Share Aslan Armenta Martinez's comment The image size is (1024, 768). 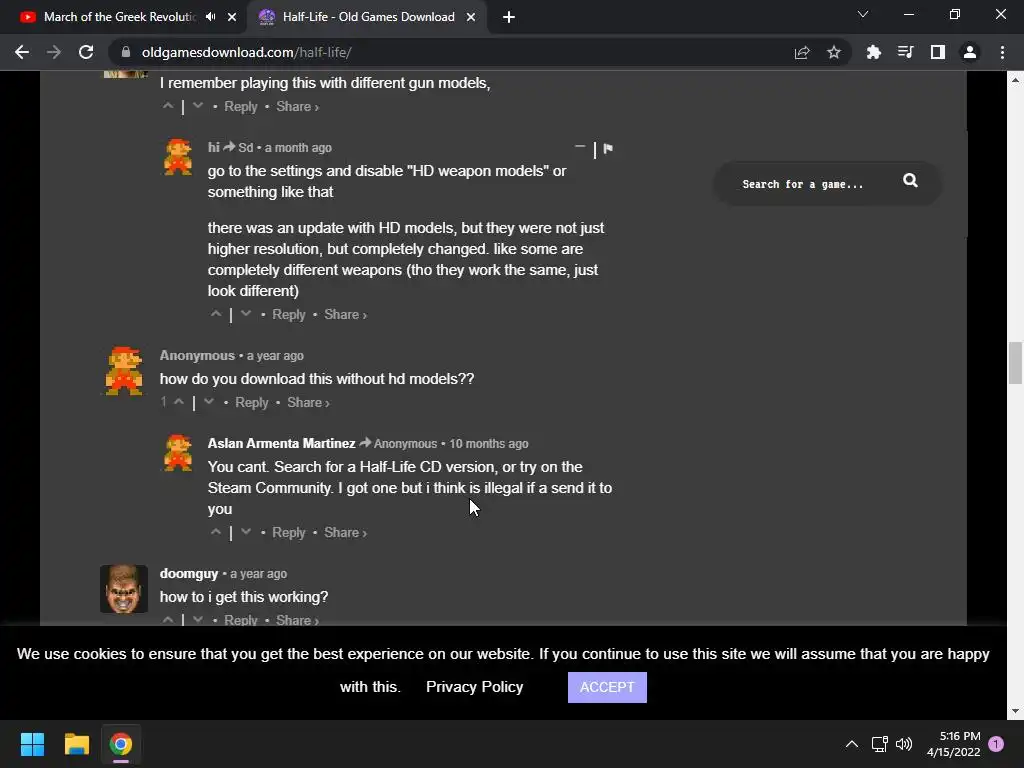(x=345, y=533)
